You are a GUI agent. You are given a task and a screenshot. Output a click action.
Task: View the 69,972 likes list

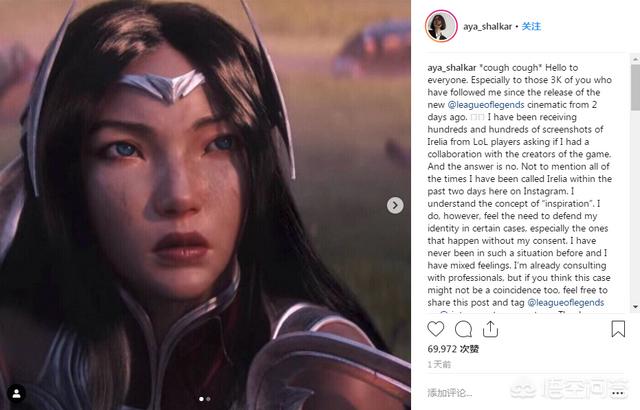pyautogui.click(x=453, y=349)
